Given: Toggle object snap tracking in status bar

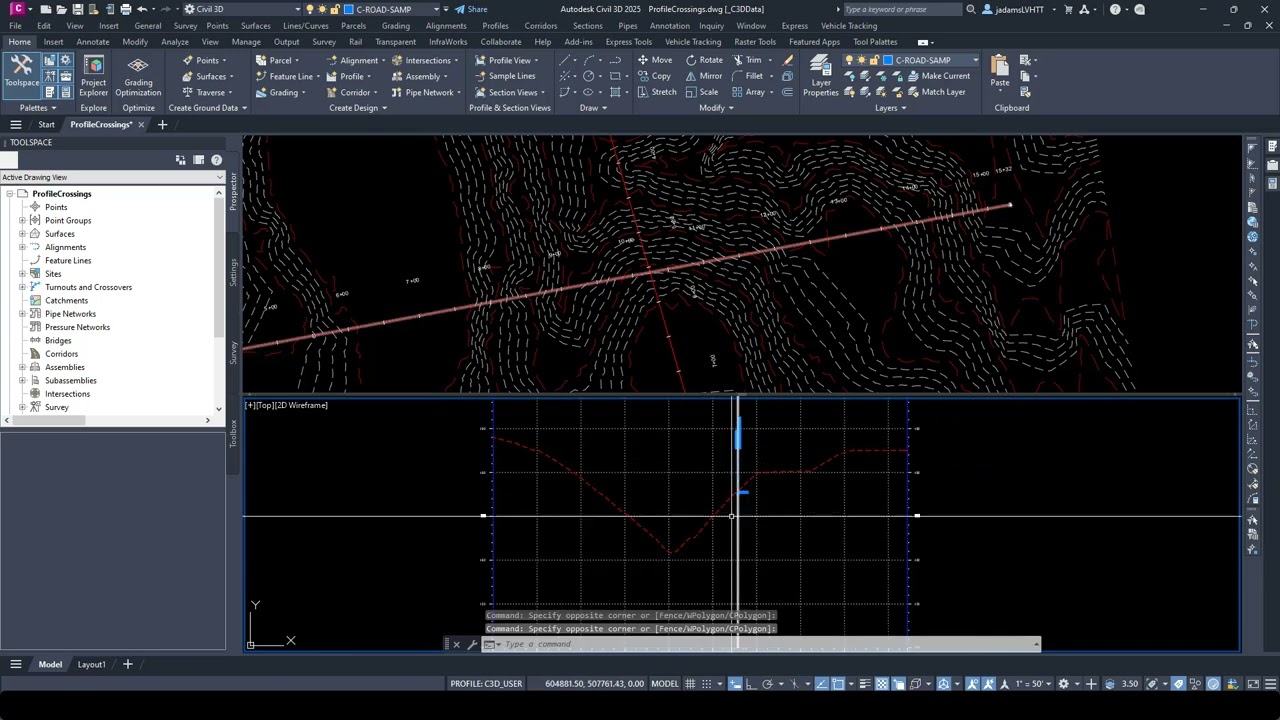Looking at the screenshot, I should [822, 684].
